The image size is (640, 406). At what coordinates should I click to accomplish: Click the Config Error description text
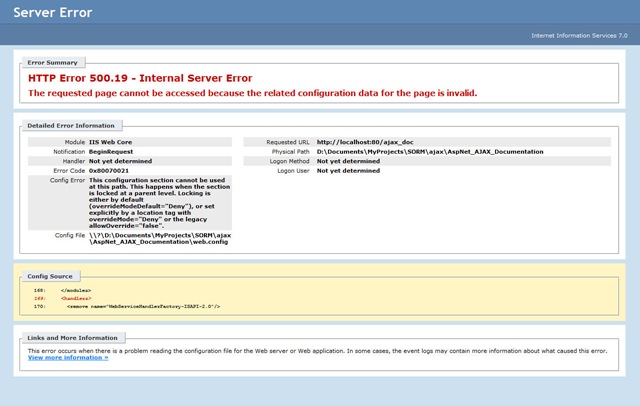point(160,203)
